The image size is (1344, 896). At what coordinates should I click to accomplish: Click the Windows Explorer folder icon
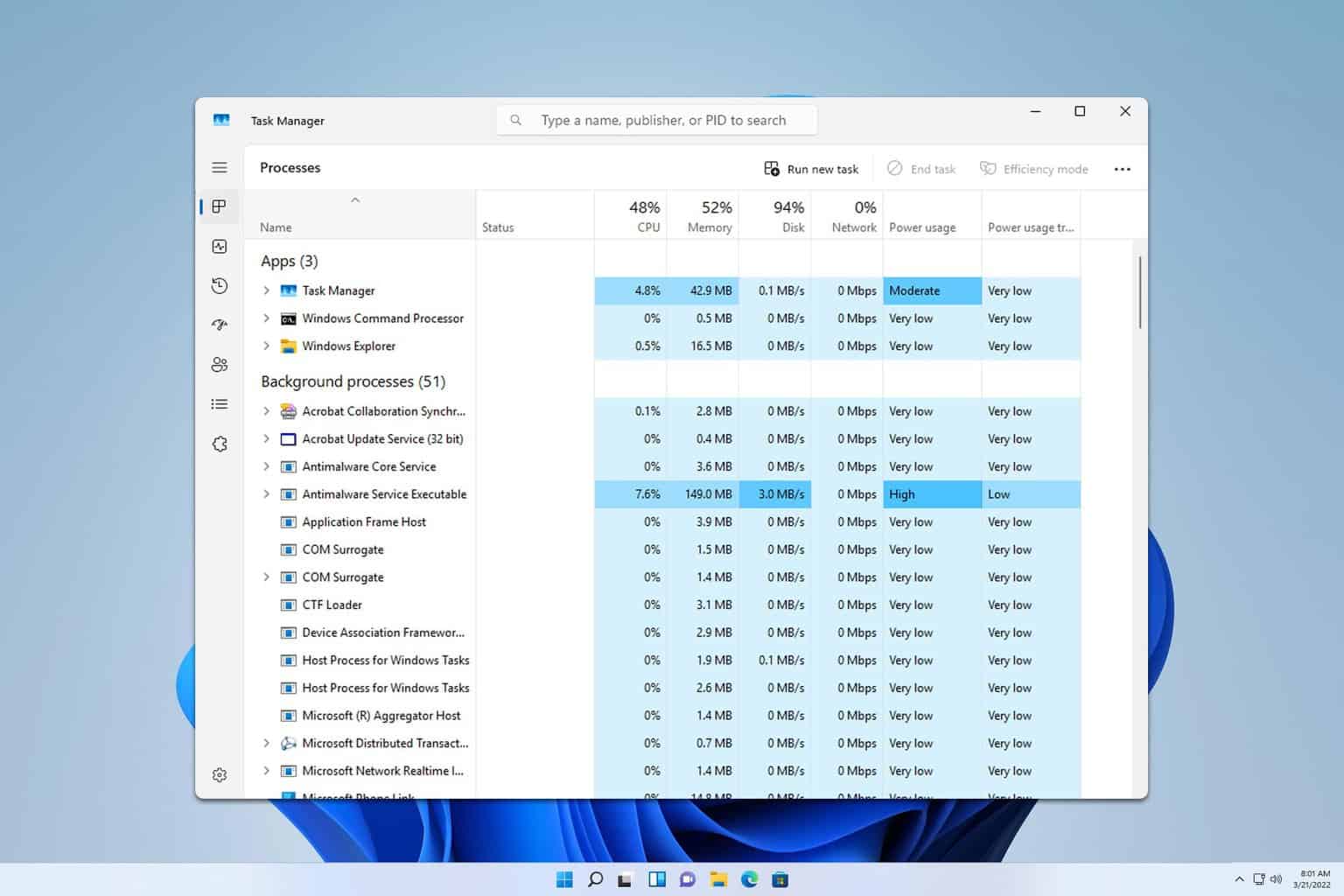[288, 346]
